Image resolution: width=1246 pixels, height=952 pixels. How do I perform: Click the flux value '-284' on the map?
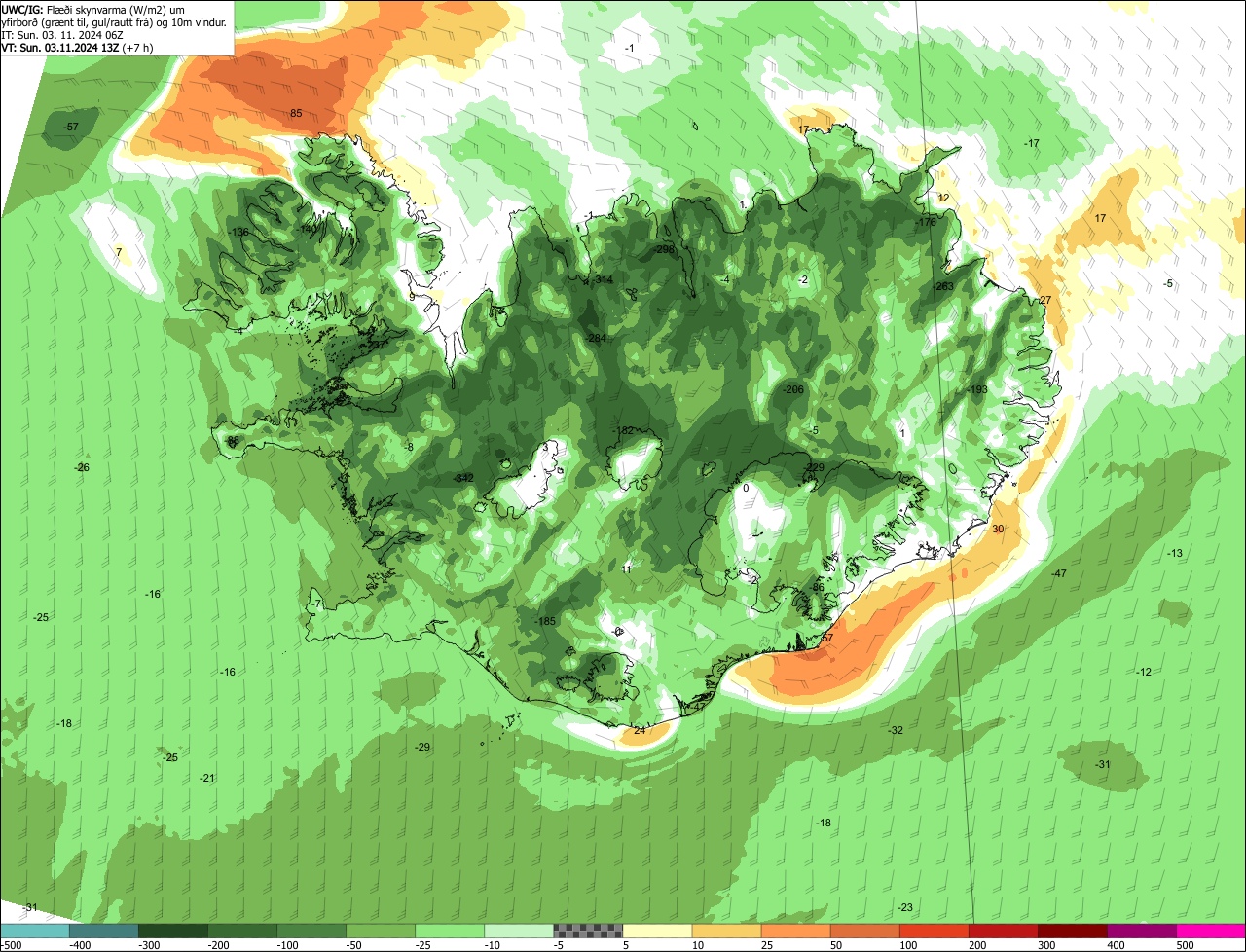[596, 339]
